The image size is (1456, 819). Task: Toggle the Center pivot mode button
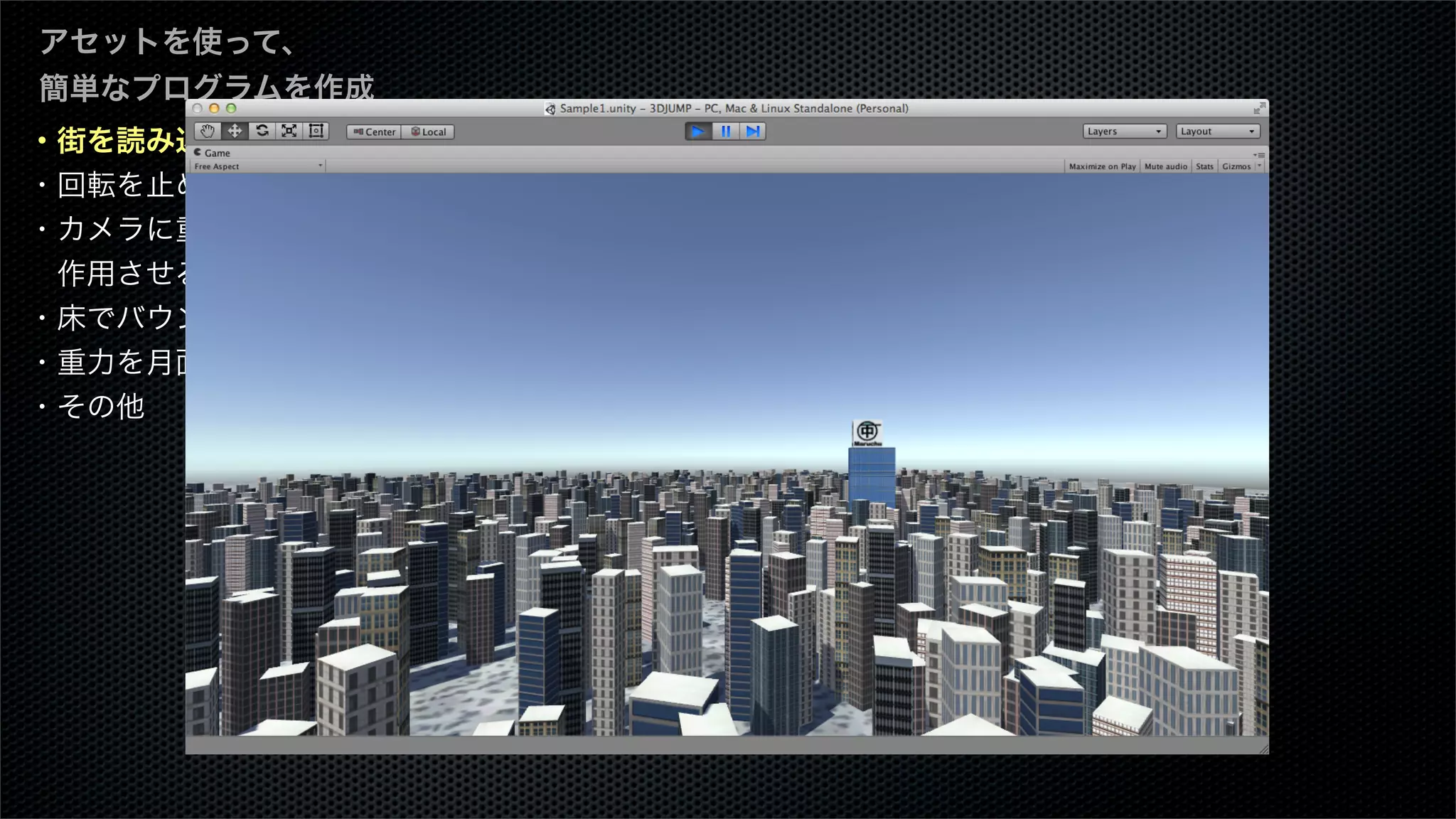tap(374, 132)
